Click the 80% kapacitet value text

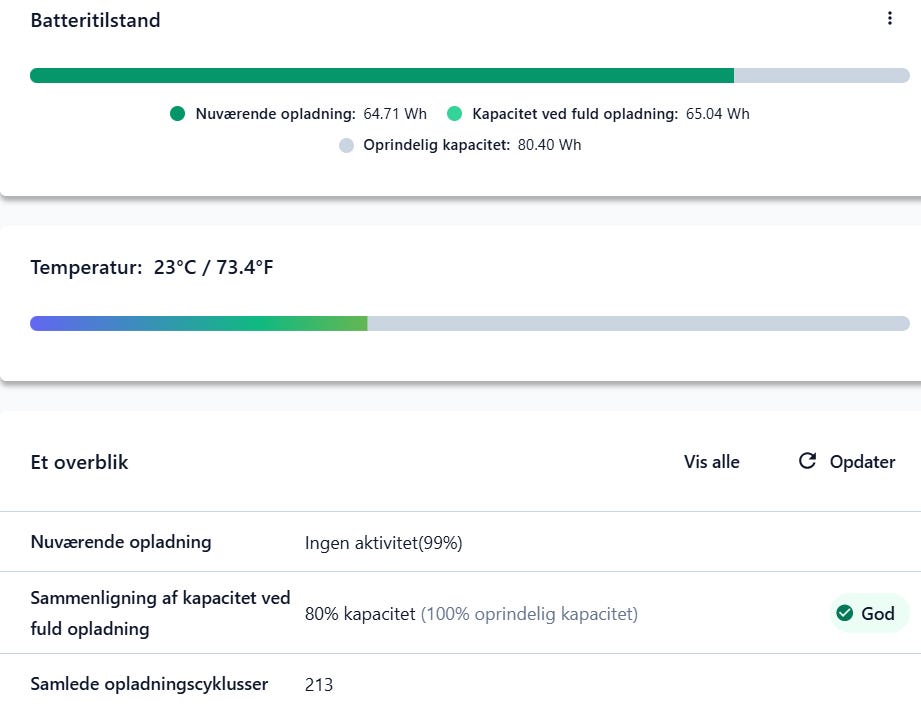(359, 614)
